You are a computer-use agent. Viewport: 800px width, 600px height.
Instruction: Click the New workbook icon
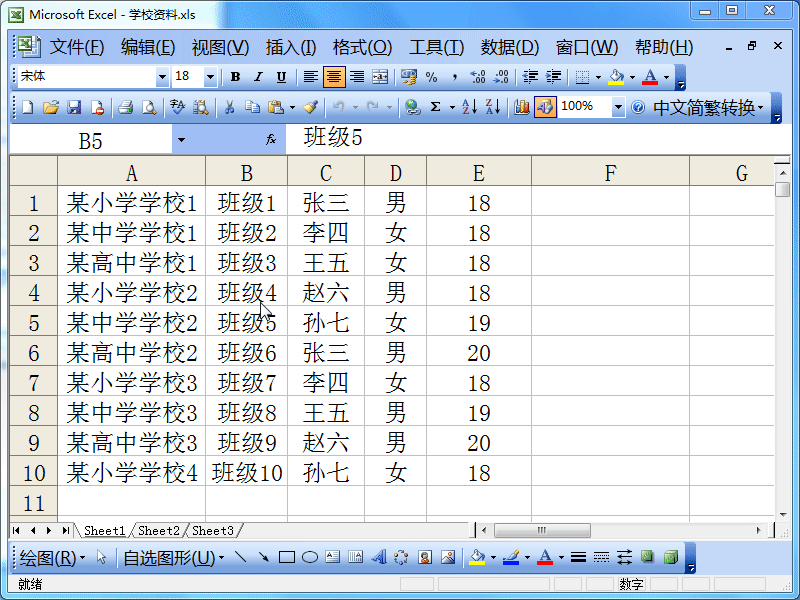point(28,108)
